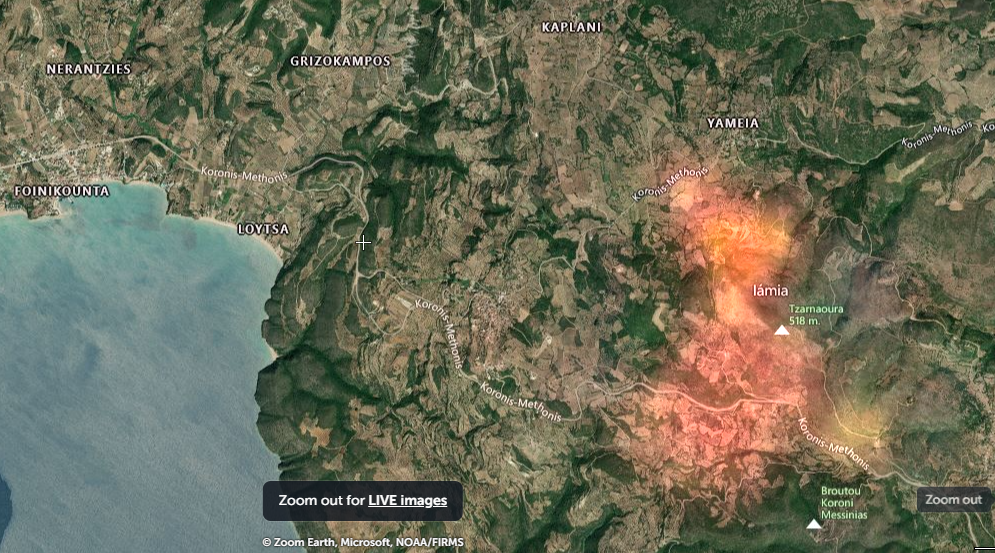Click the FOINIKOUNTA town label
The image size is (995, 553).
(x=62, y=191)
